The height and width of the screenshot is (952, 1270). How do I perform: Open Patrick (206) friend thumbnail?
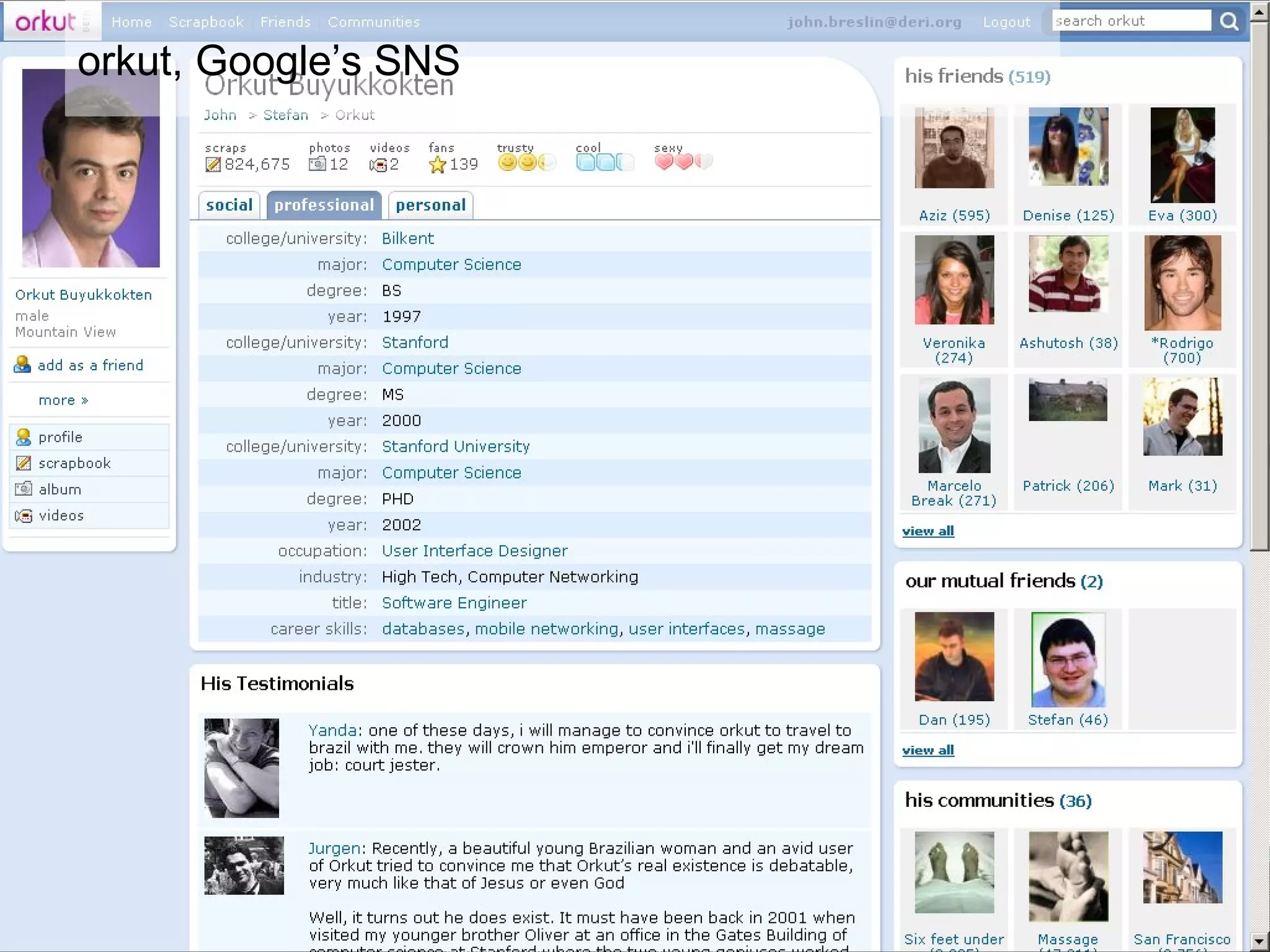pyautogui.click(x=1068, y=400)
